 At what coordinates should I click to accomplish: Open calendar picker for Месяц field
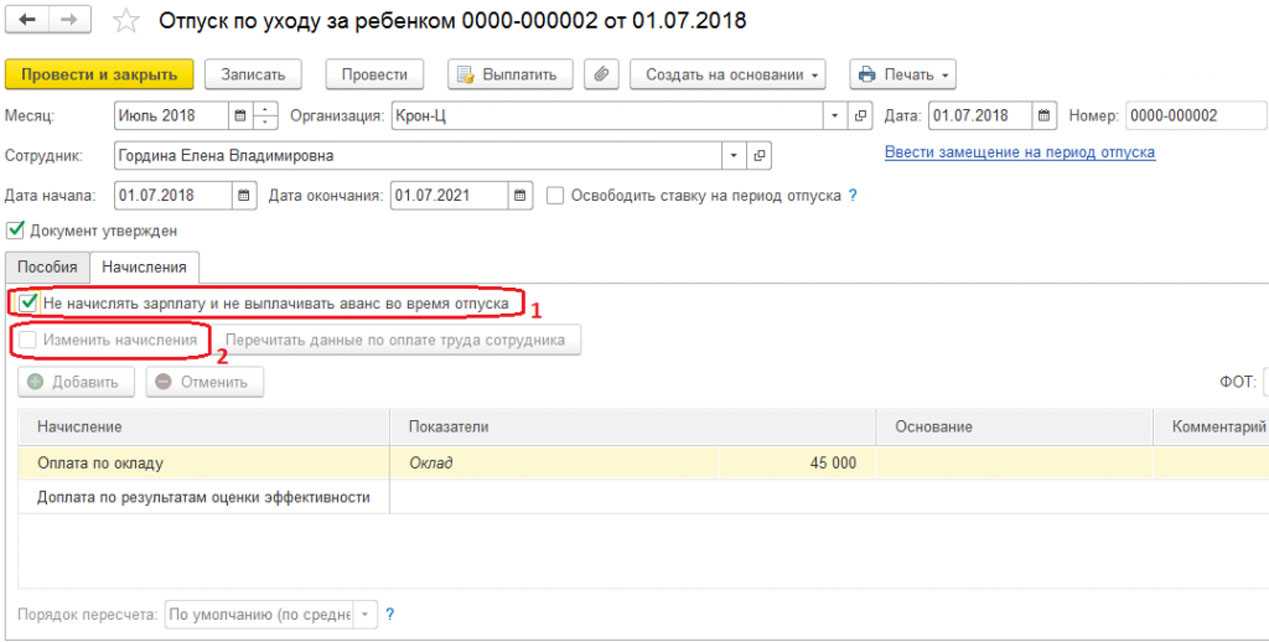pos(240,116)
